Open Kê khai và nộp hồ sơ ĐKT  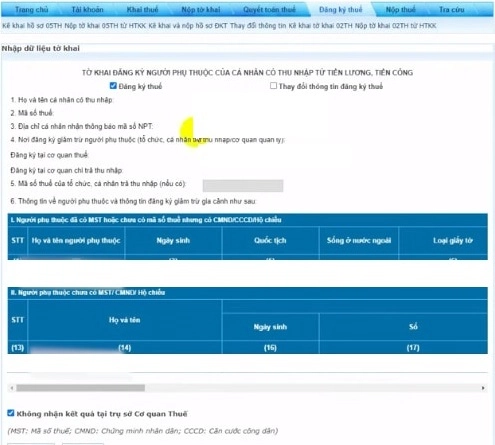pyautogui.click(x=188, y=26)
